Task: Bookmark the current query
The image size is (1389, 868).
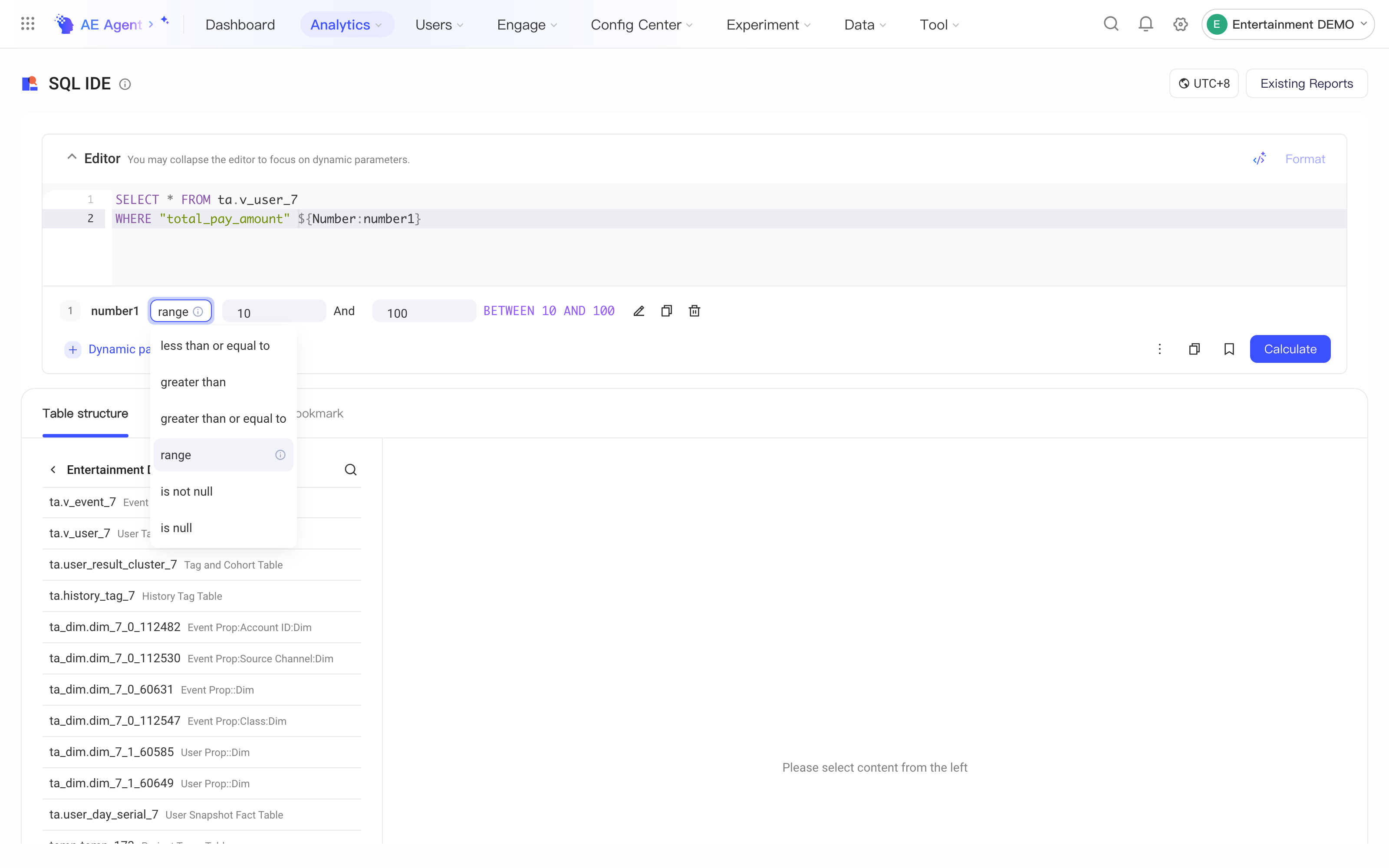Action: 1229,349
